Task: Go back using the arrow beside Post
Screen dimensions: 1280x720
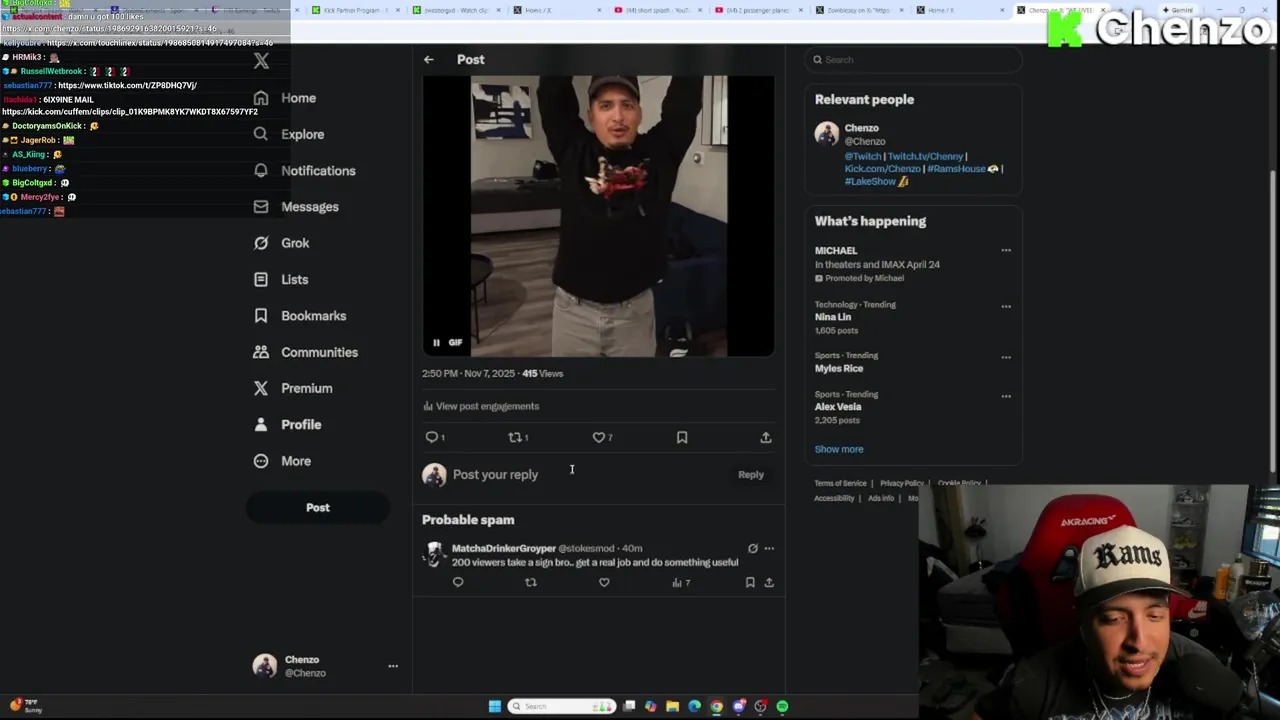Action: (x=428, y=59)
